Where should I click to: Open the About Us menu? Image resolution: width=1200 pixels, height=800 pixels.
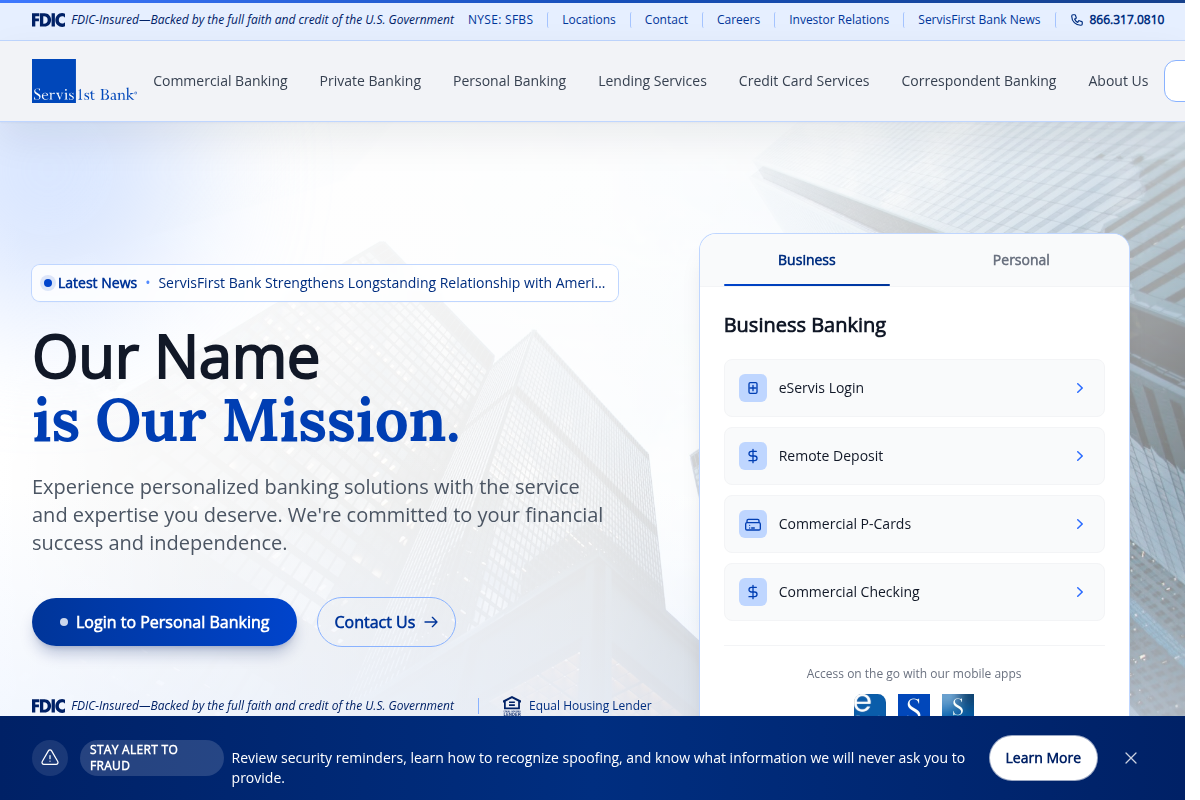[x=1118, y=81]
